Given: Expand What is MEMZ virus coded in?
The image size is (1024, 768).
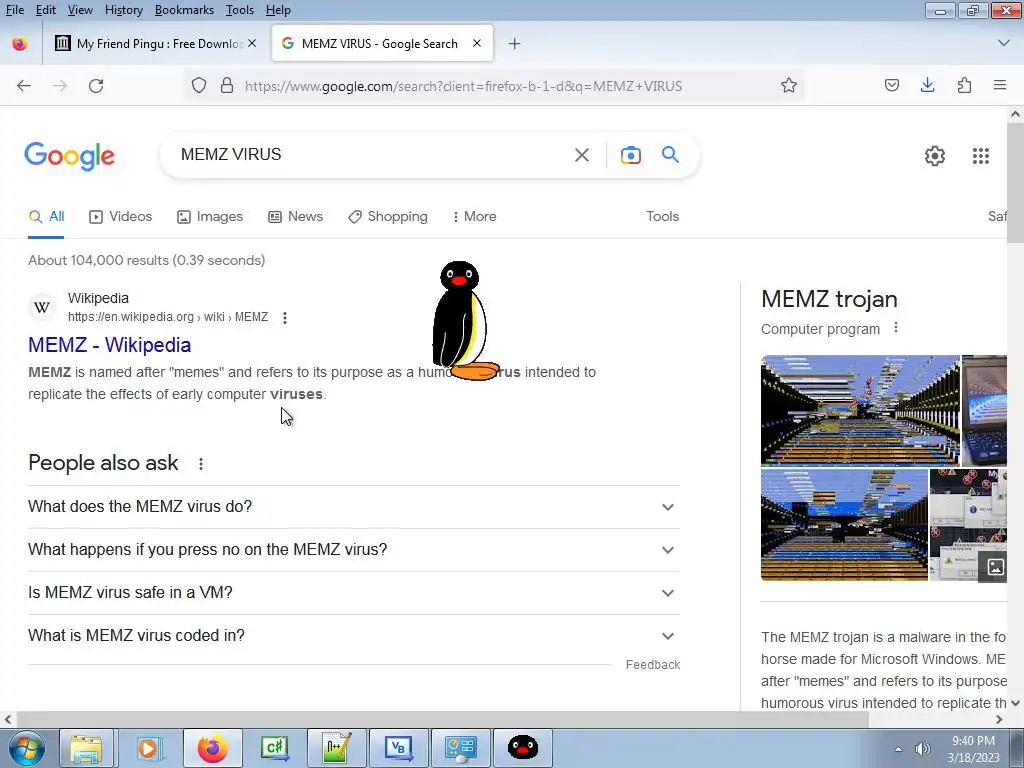Looking at the screenshot, I should pos(353,636).
